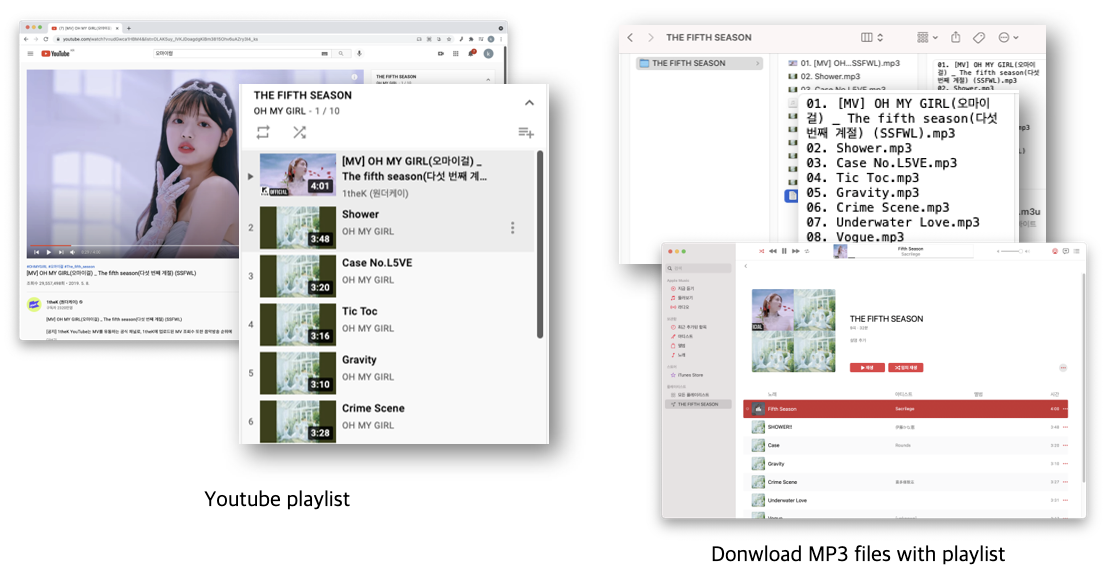Select 02. Shower.mp3 in the Finder column
The image size is (1116, 588).
tap(830, 76)
